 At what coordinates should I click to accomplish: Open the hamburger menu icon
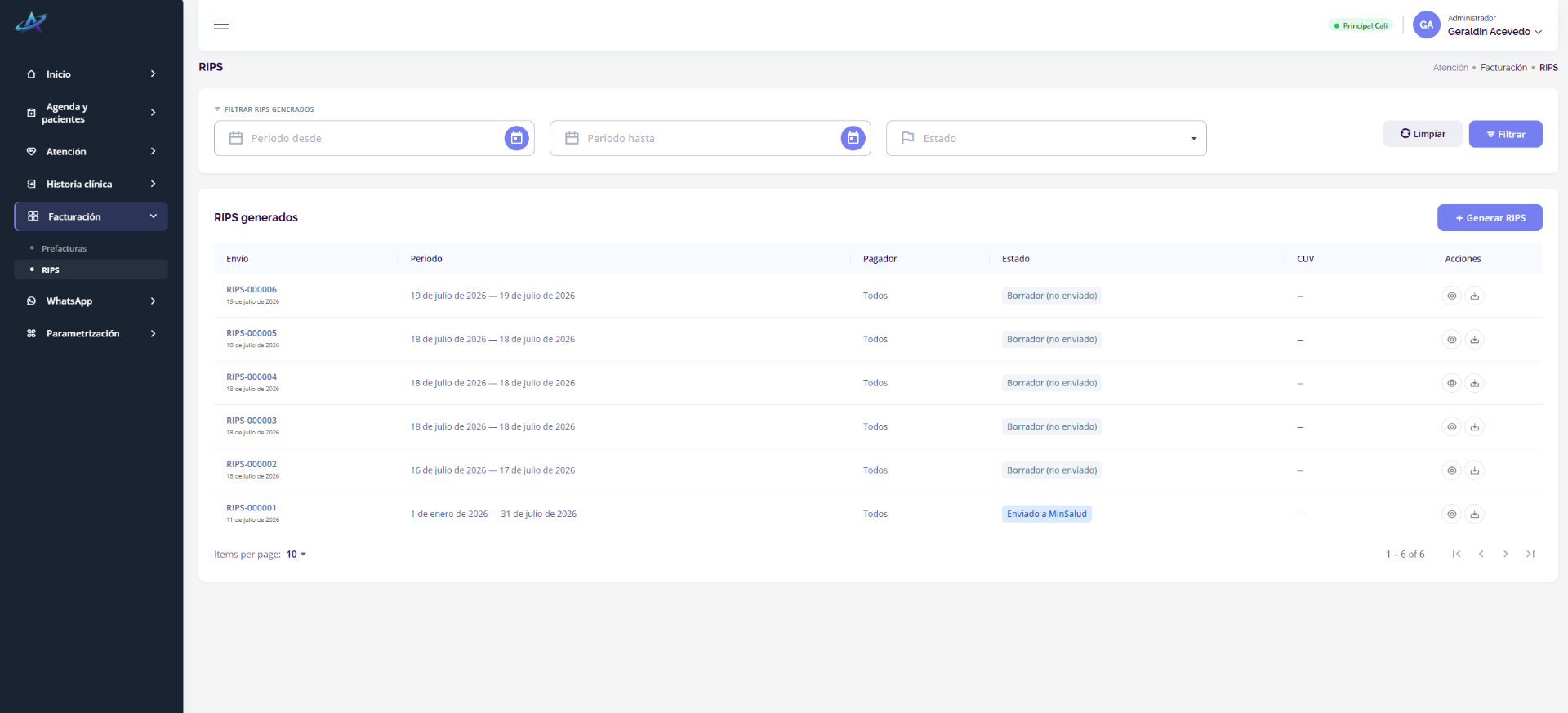[x=221, y=25]
